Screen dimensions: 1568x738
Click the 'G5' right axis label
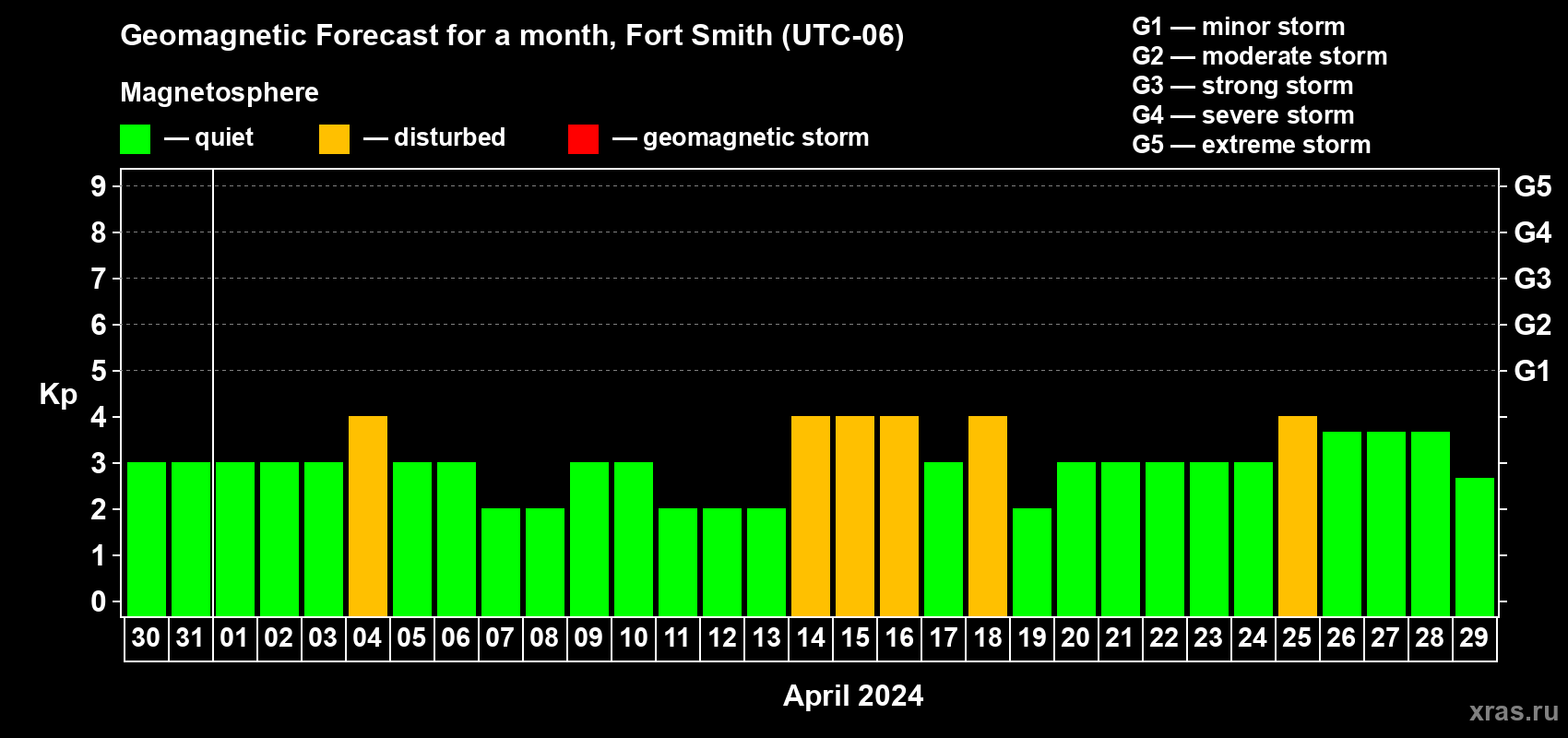1533,186
